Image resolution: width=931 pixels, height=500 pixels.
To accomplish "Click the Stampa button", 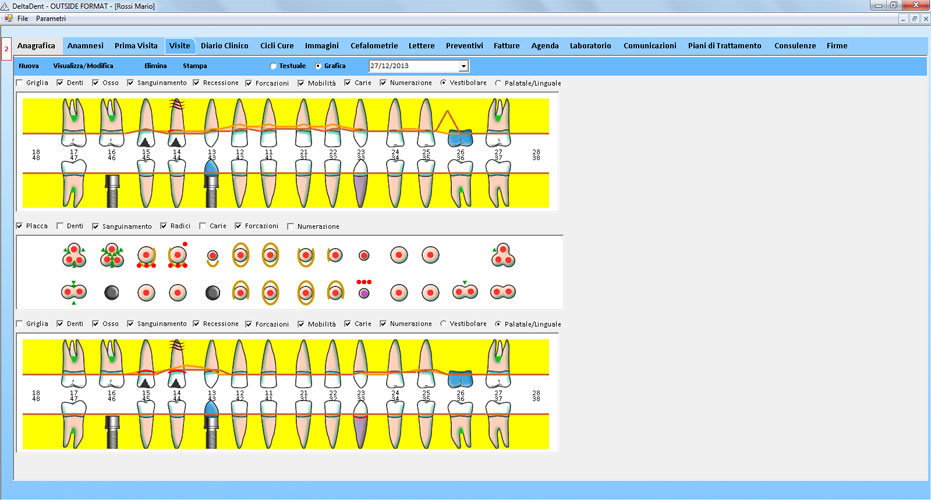I will click(x=195, y=66).
